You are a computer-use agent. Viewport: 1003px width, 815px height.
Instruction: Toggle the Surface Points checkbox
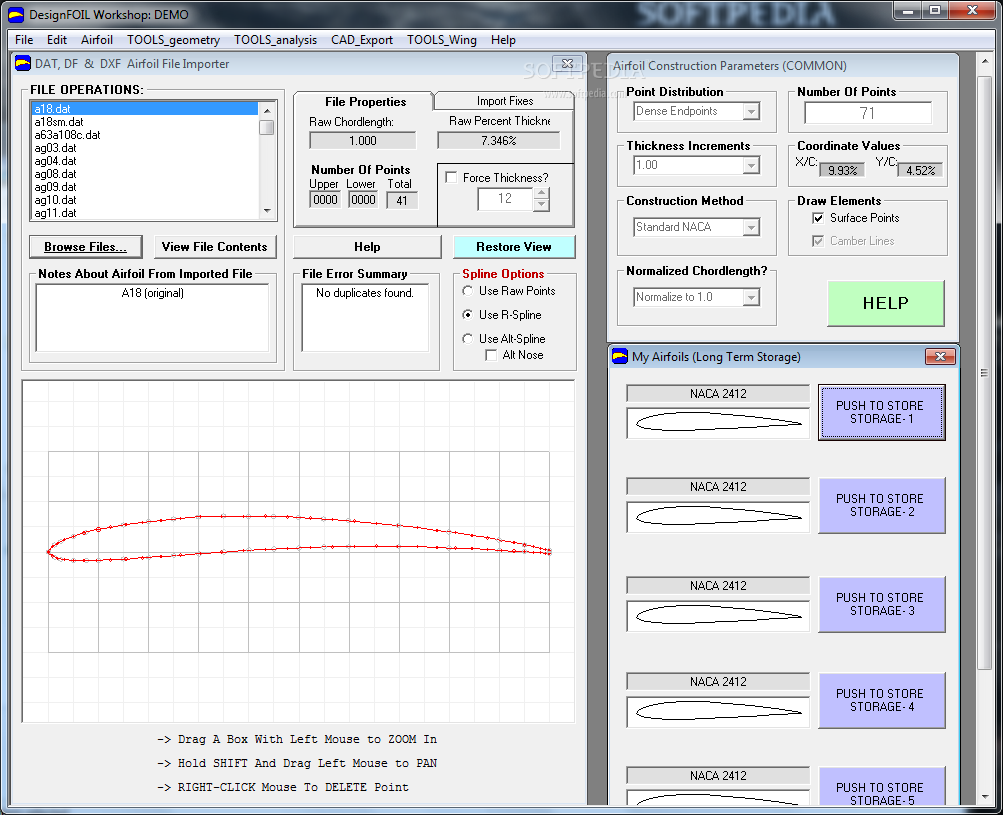pyautogui.click(x=818, y=218)
